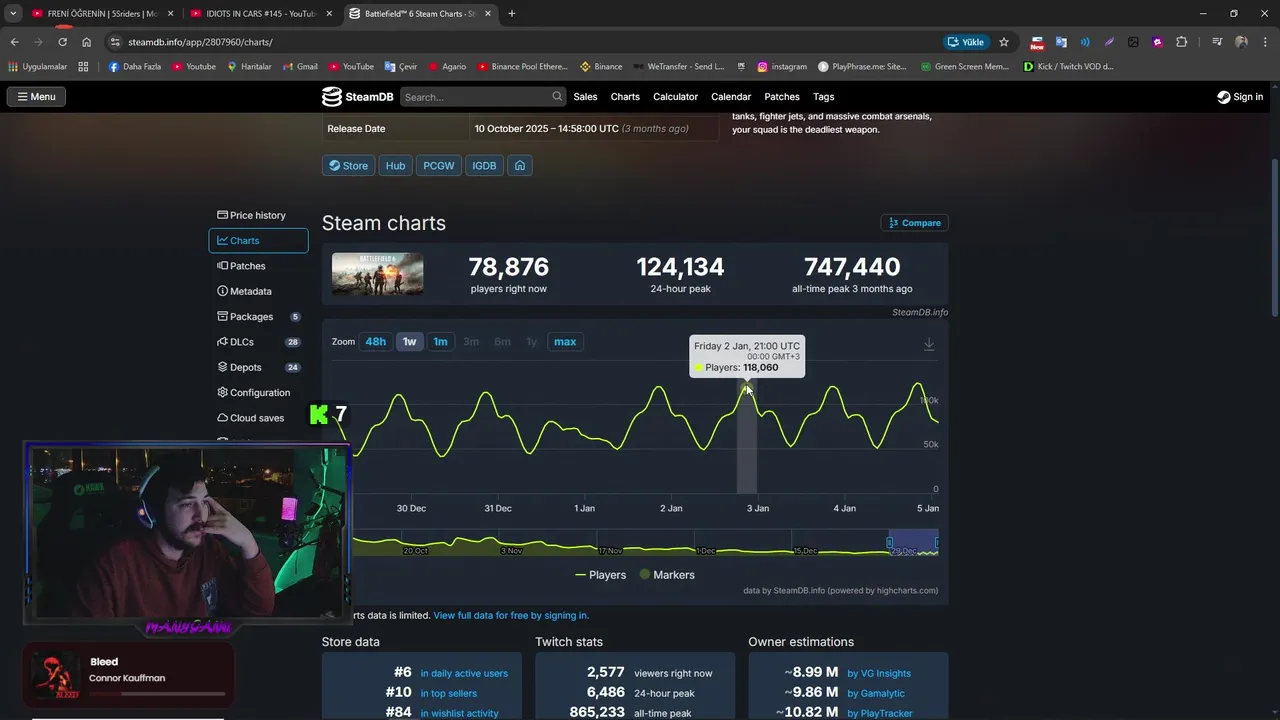Sign in via Steam button
This screenshot has width=1280, height=720.
(x=1240, y=97)
